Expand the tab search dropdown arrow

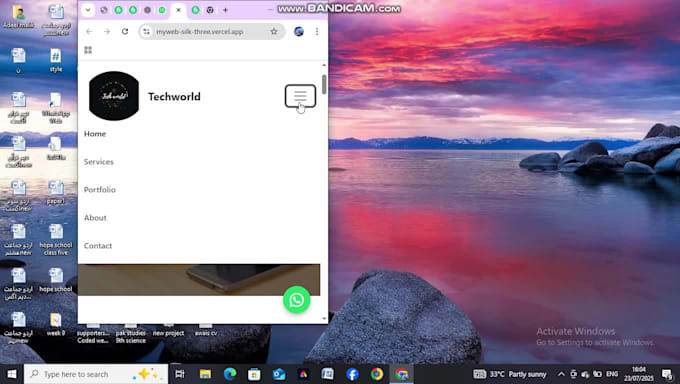point(88,10)
